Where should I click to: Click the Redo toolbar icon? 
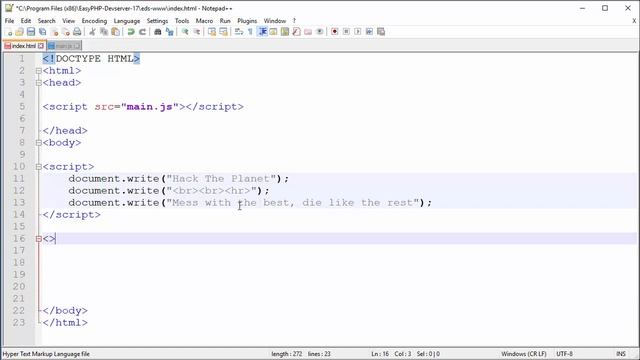pos(142,32)
